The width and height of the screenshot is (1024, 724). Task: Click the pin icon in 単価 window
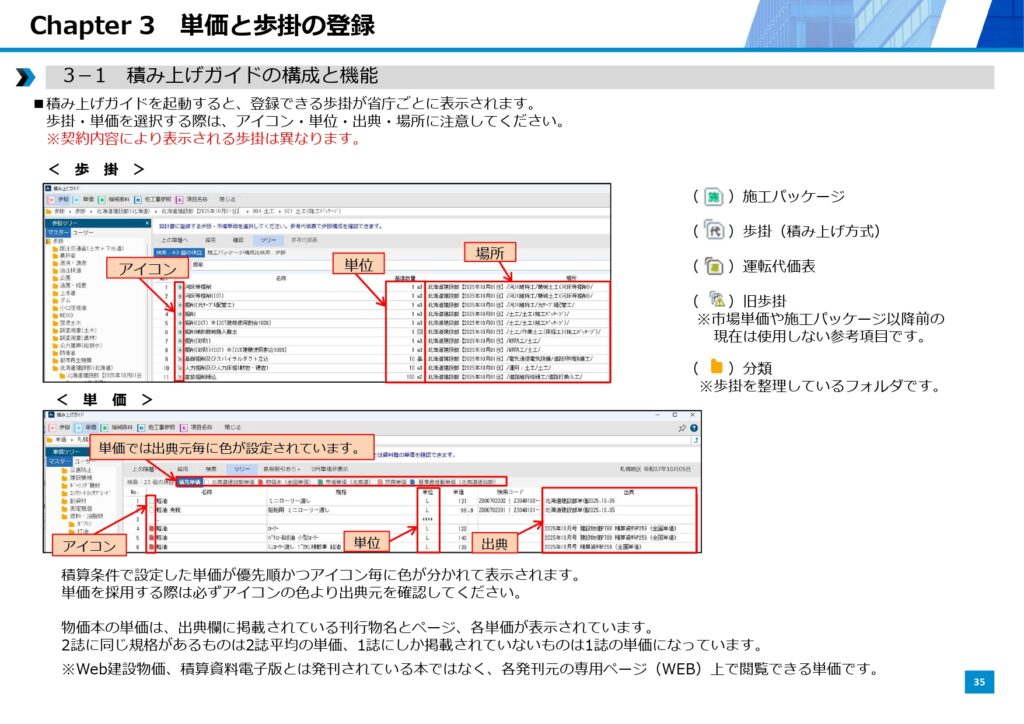click(x=682, y=427)
